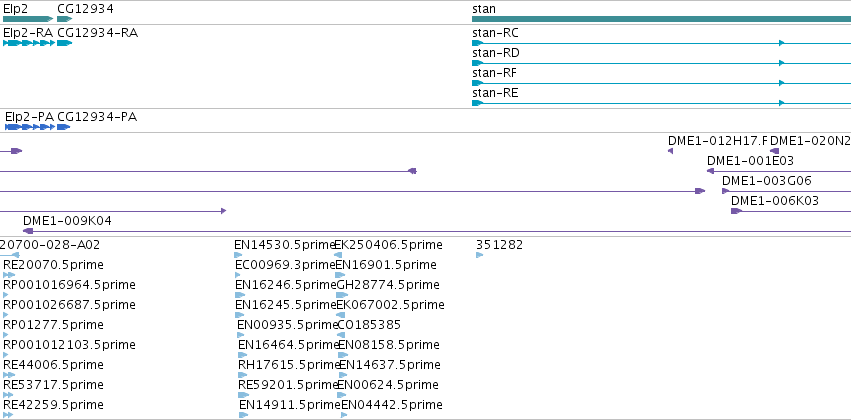
Task: Select the CG12934-PA protein glyph
Action: pos(63,127)
